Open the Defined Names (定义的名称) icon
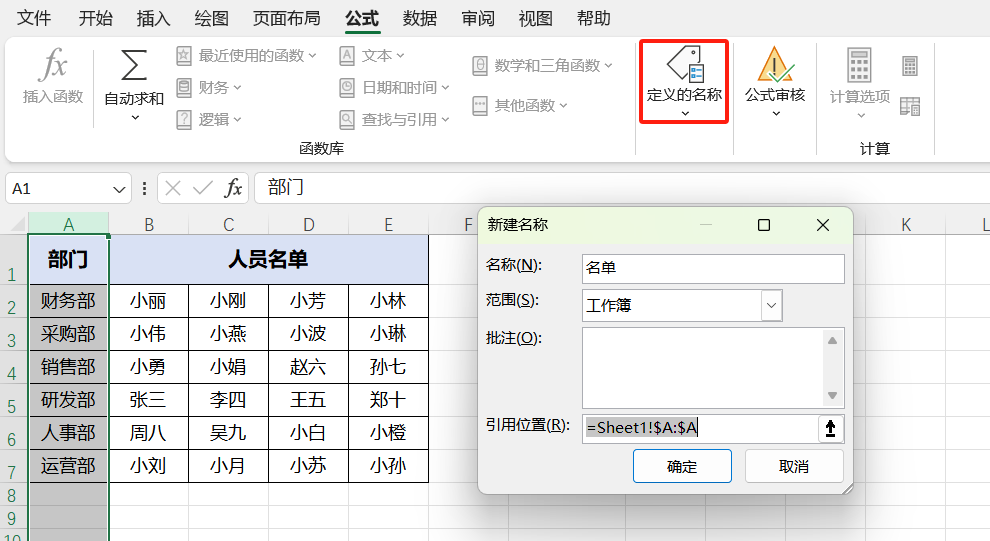This screenshot has width=990, height=541. click(684, 65)
